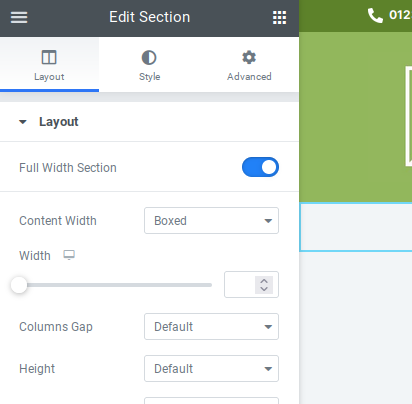Viewport: 412px width, 404px height.
Task: Switch to the Style tab
Action: 149,65
